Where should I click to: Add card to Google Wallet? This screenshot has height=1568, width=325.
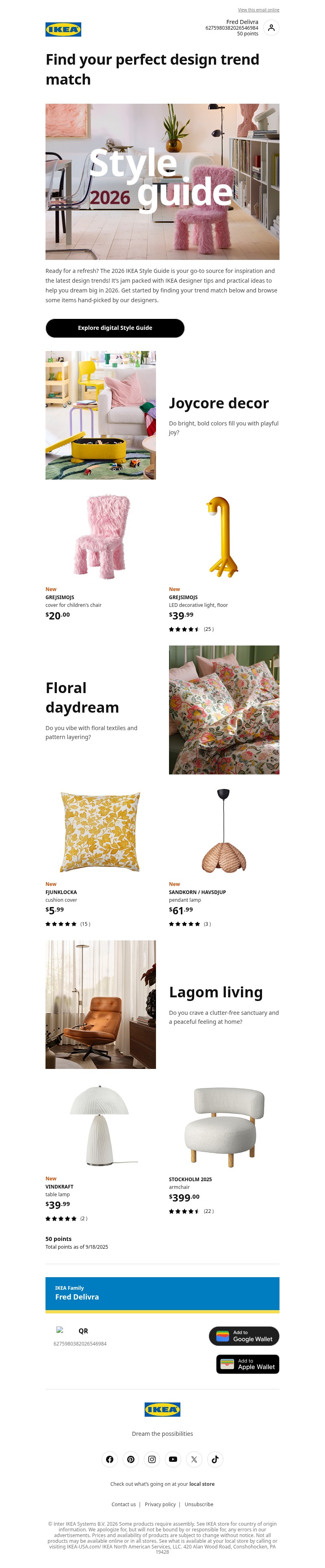click(244, 1336)
